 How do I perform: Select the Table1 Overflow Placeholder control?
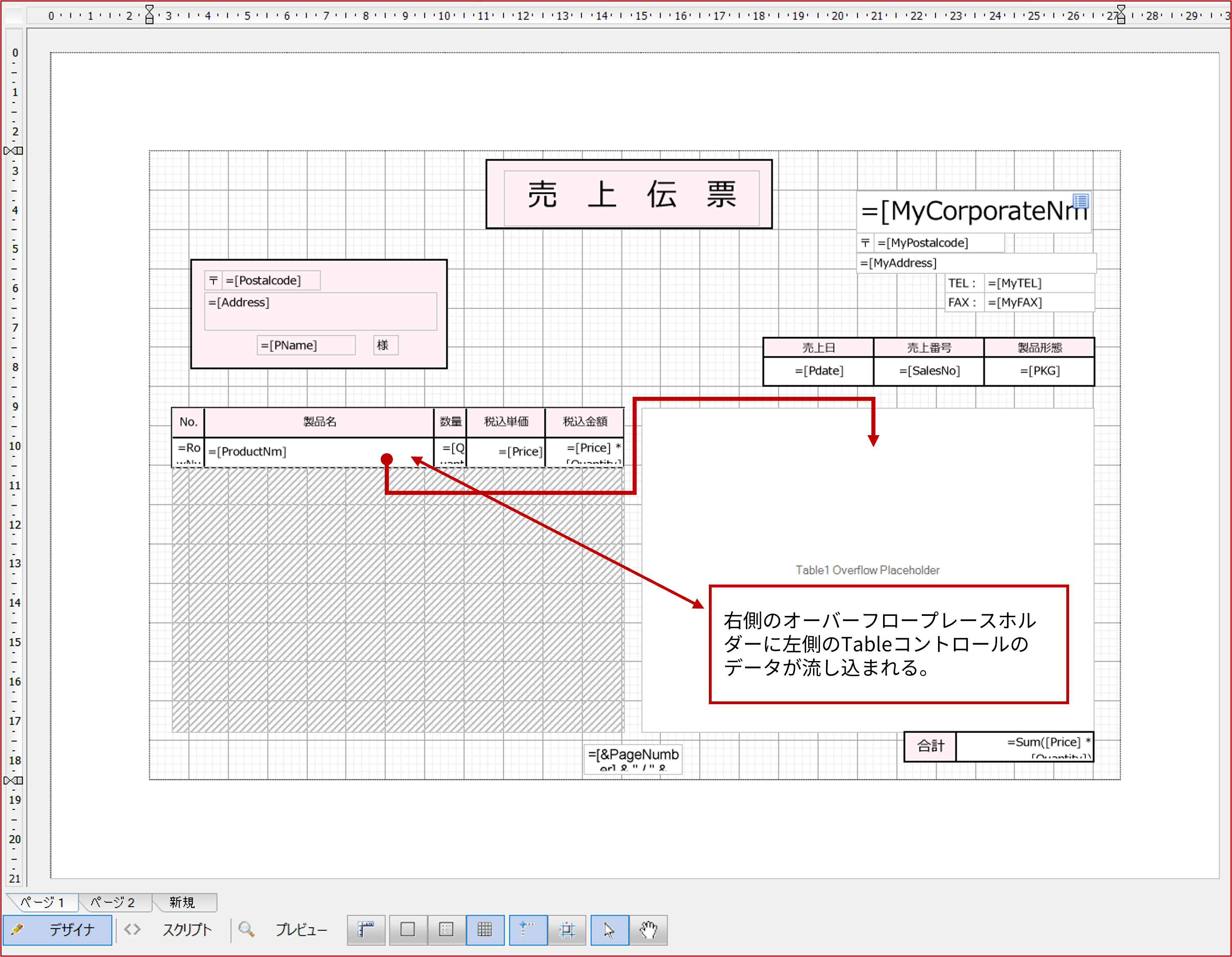pos(868,570)
